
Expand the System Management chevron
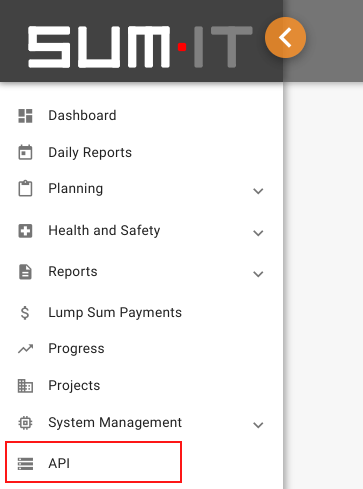click(258, 425)
